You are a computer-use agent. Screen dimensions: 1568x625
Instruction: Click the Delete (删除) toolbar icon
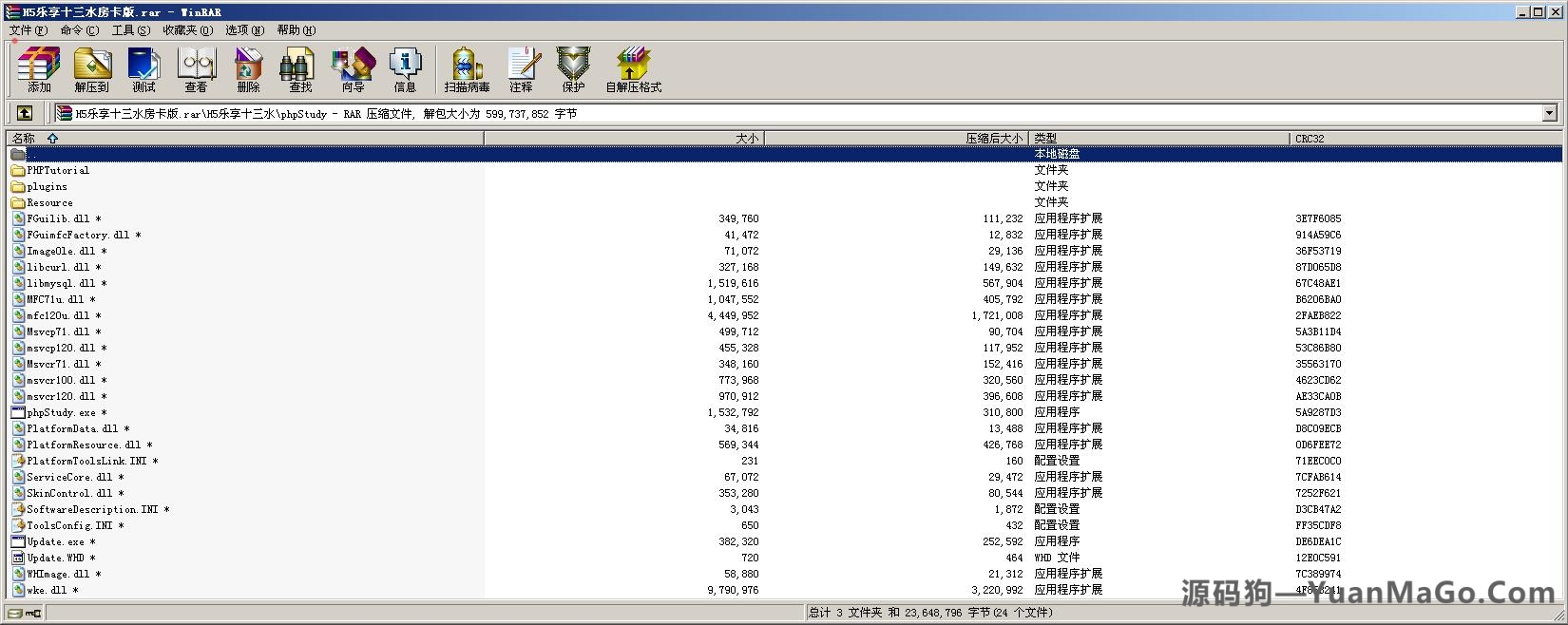coord(248,69)
